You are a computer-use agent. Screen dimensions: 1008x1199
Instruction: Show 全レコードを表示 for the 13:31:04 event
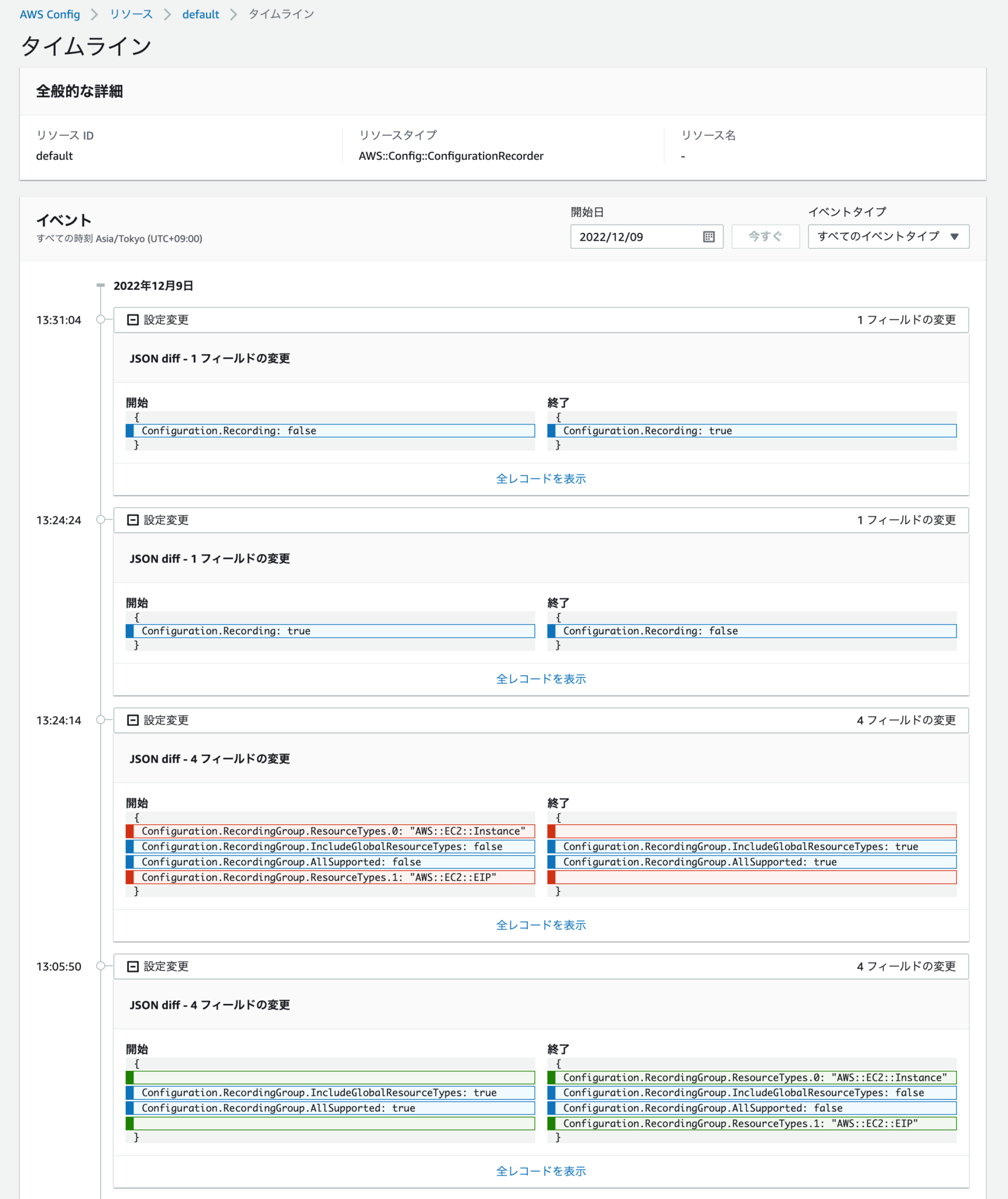click(541, 478)
